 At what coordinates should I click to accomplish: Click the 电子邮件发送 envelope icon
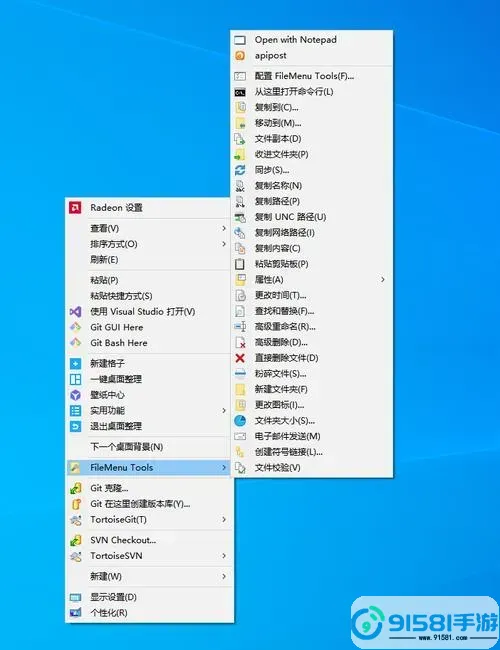click(240, 436)
